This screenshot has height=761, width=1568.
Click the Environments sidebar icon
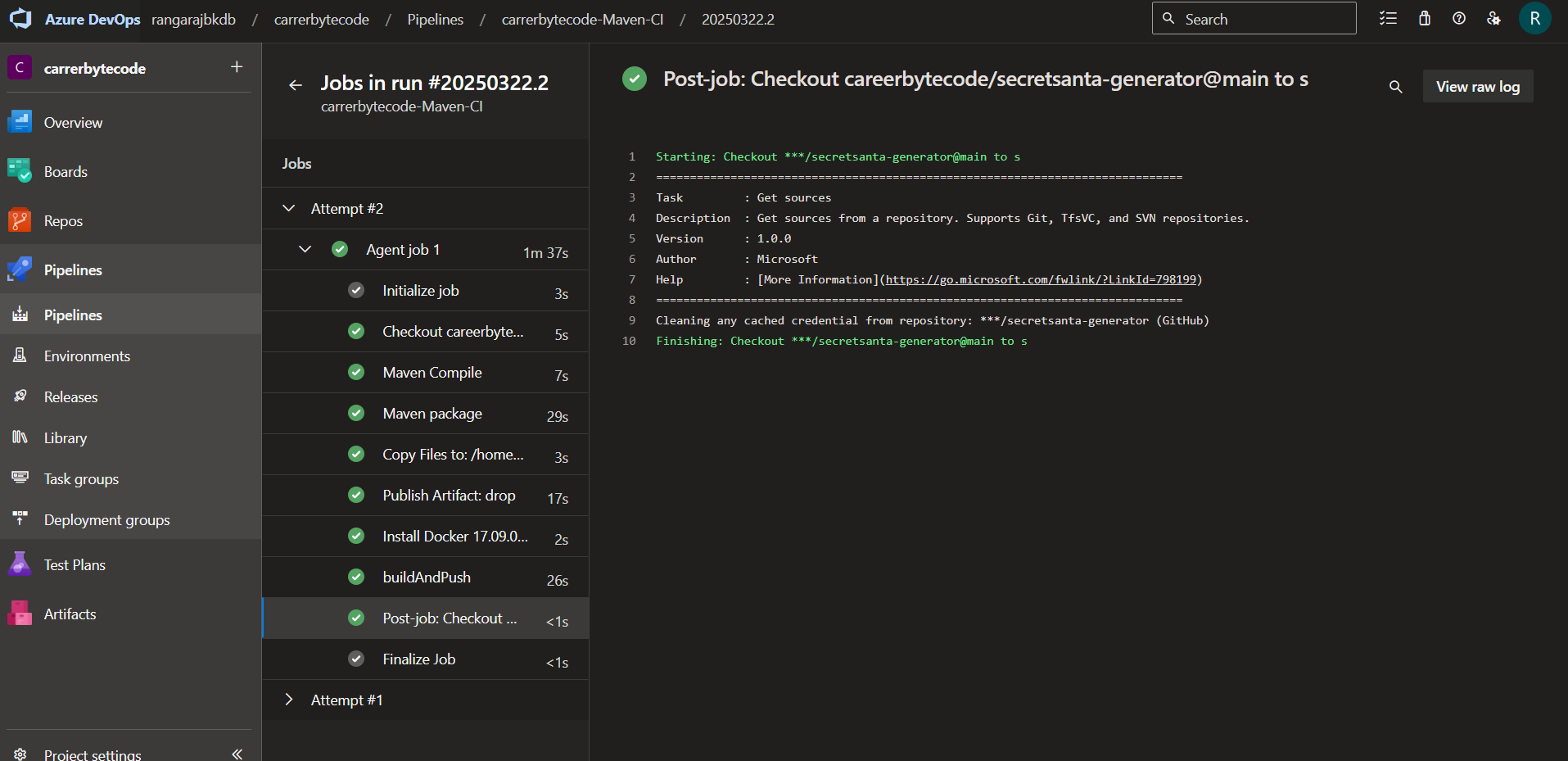click(x=19, y=356)
